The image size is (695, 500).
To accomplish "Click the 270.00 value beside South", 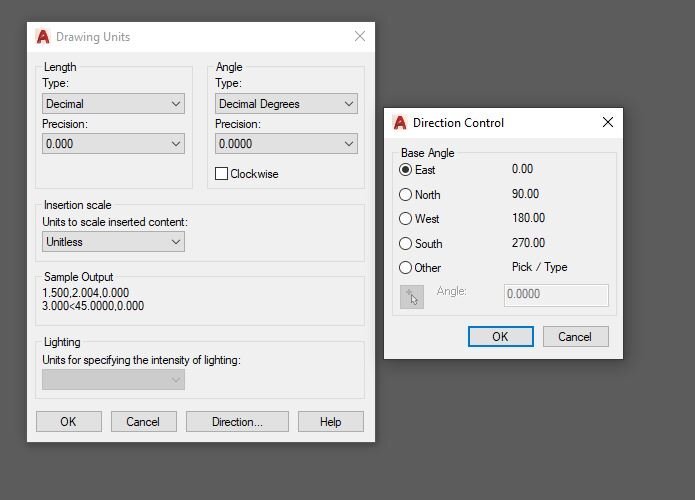I will click(x=528, y=242).
